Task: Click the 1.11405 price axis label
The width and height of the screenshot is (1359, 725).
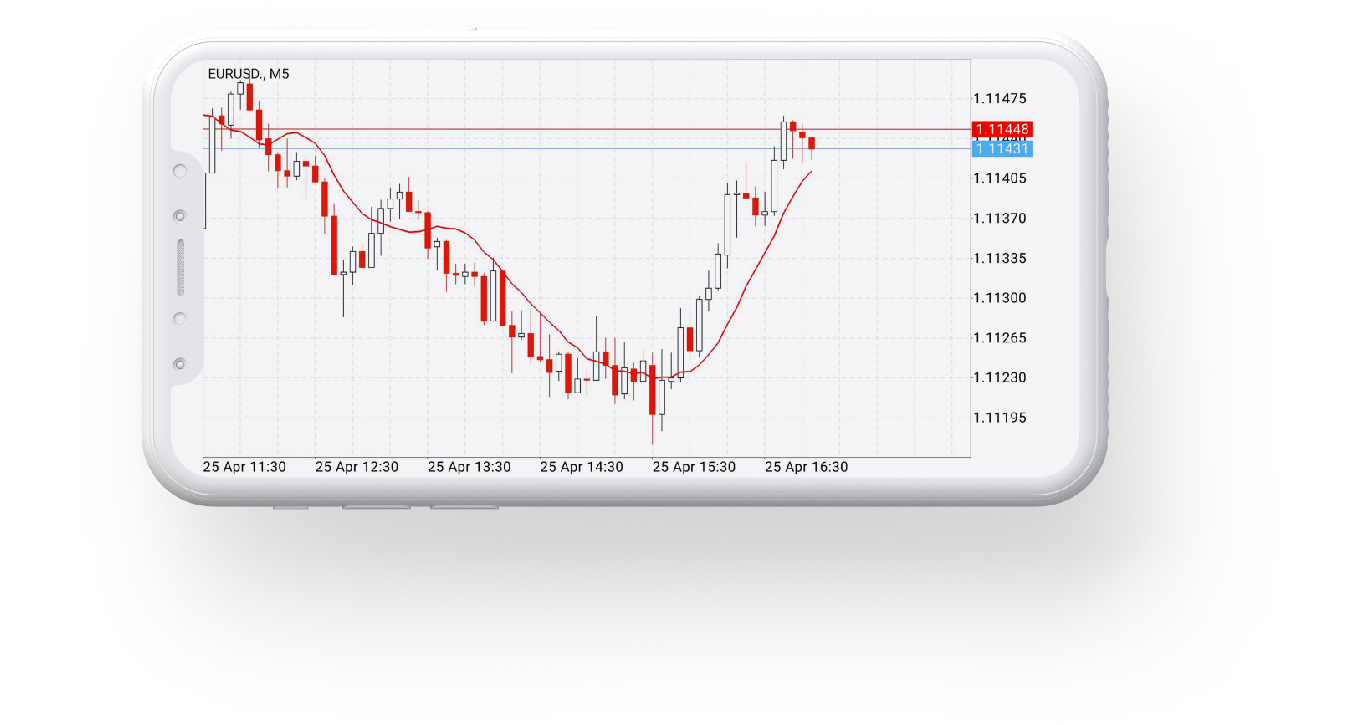Action: 1000,178
